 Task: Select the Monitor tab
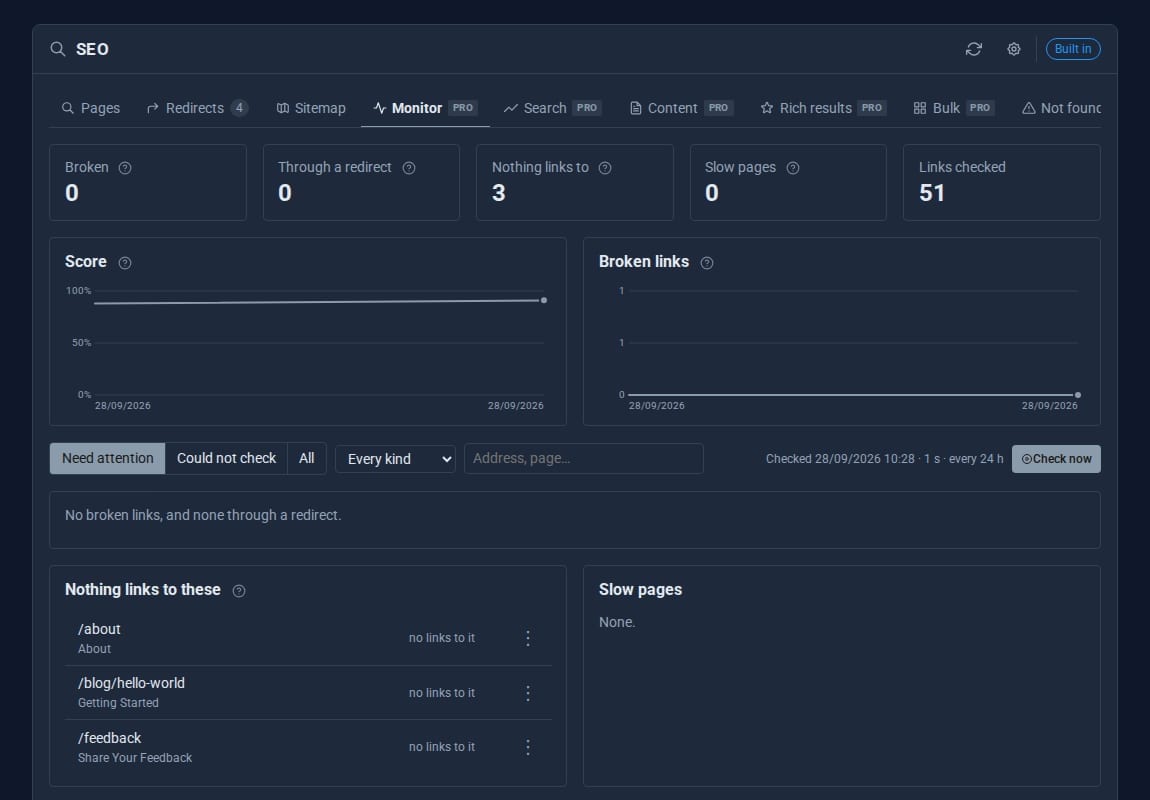(x=425, y=108)
